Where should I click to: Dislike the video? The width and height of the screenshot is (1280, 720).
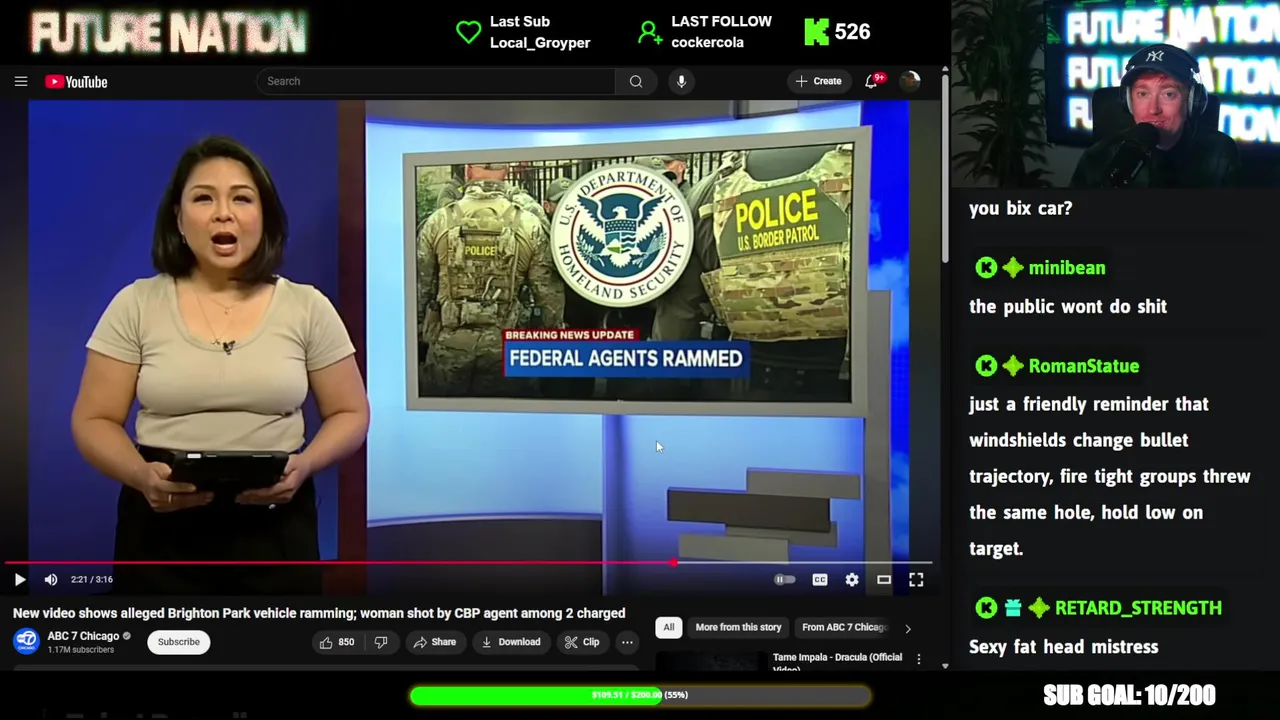coord(381,642)
